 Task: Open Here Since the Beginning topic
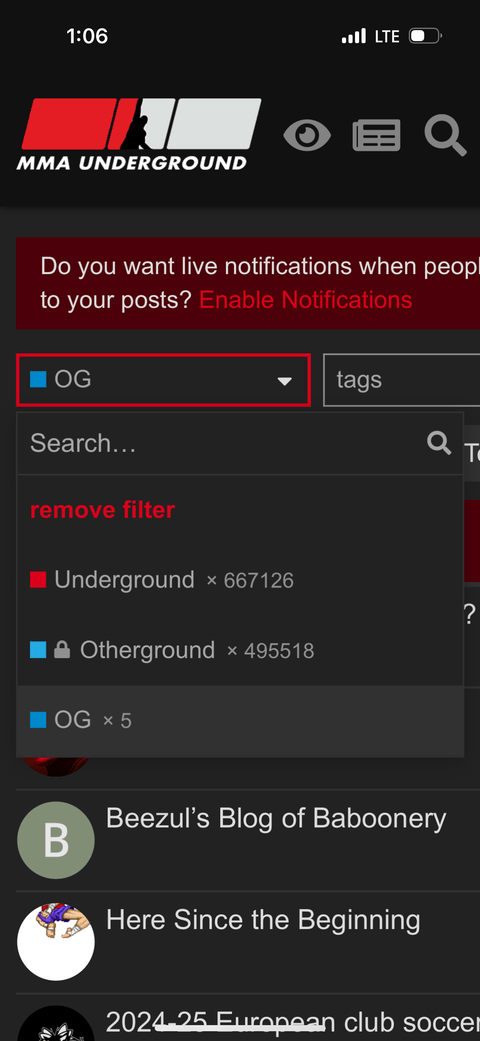coord(263,921)
